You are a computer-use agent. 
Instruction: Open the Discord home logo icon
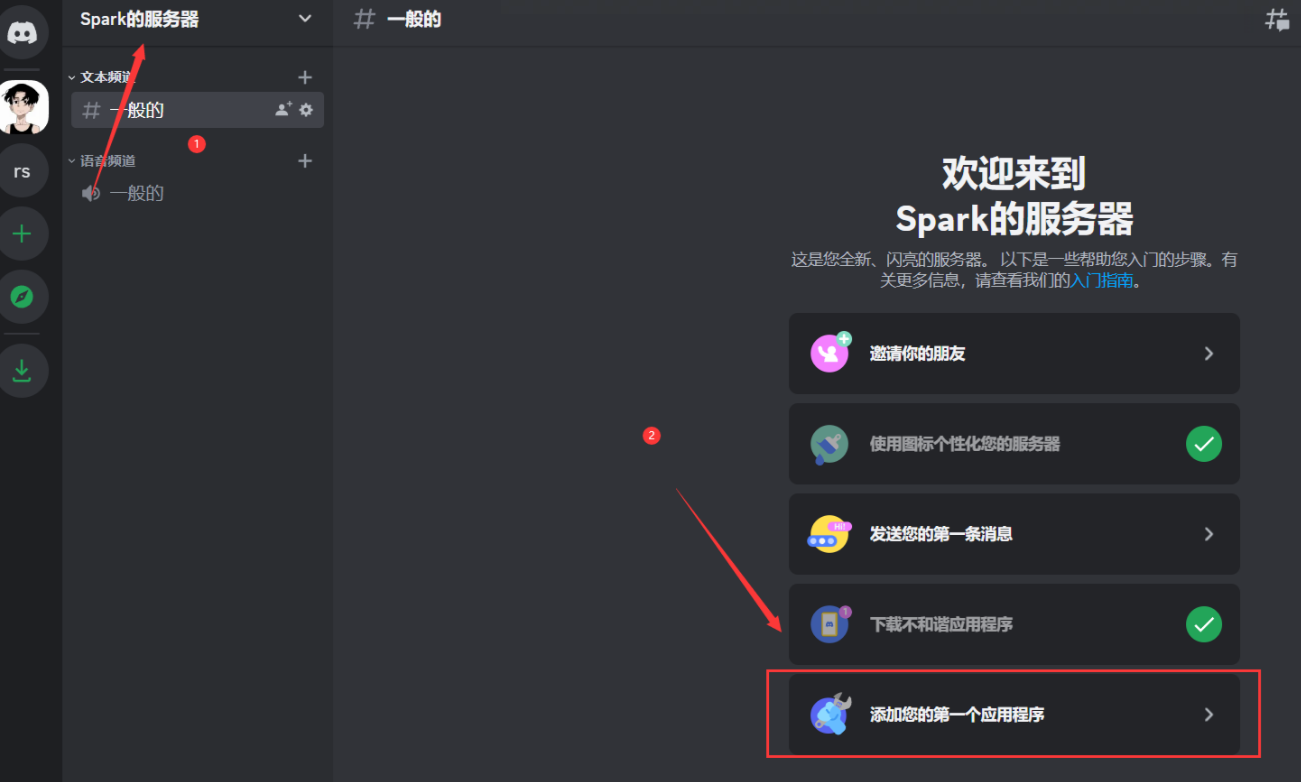point(22,32)
